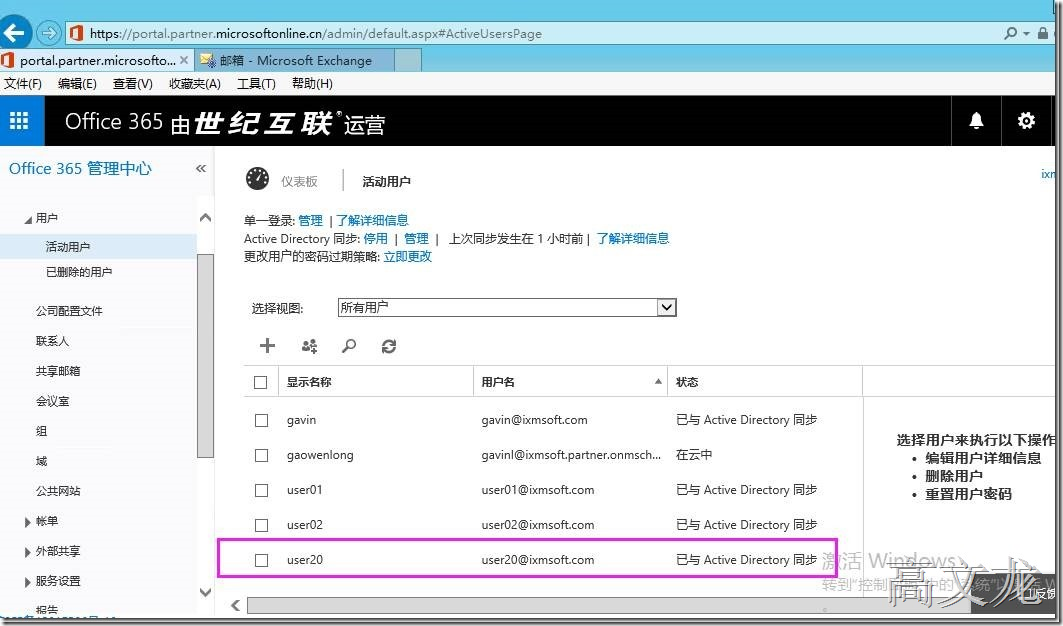The image size is (1063, 626).
Task: Open the 文件(F) menu
Action: coord(23,83)
